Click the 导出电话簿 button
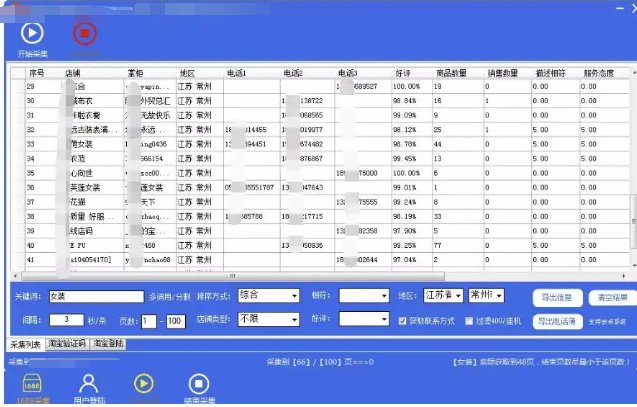Screen dimensions: 637x407 tap(555, 321)
